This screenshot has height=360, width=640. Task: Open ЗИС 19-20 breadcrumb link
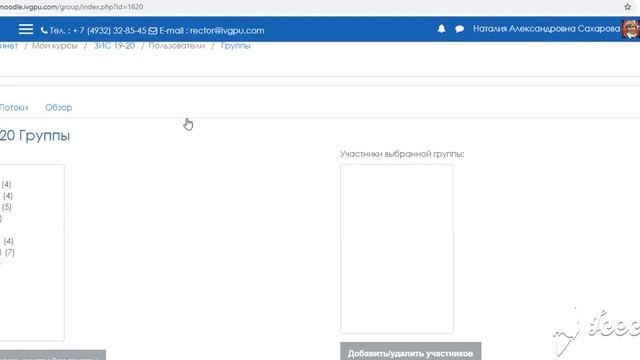click(114, 46)
